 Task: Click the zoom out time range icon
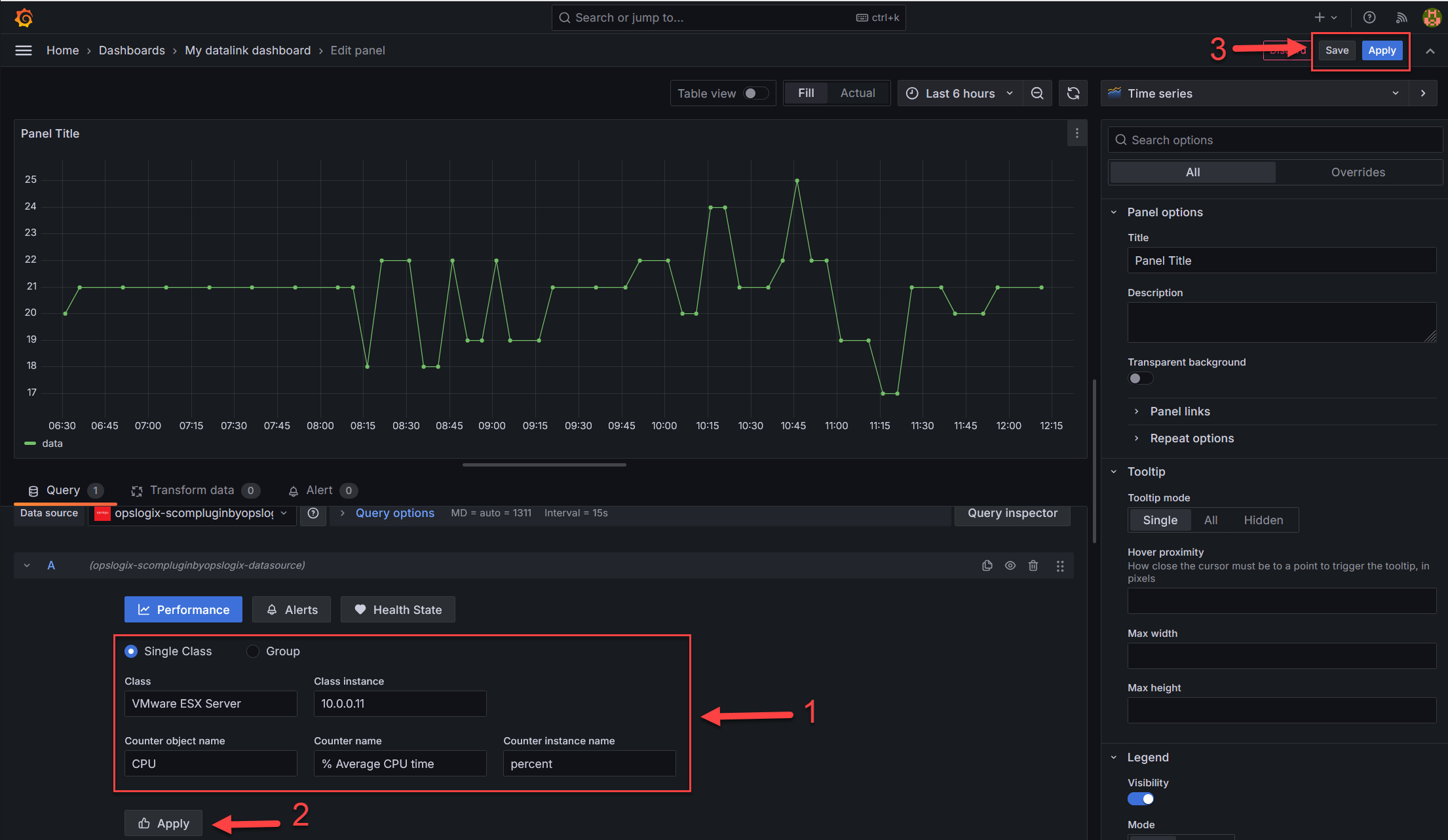(x=1037, y=94)
